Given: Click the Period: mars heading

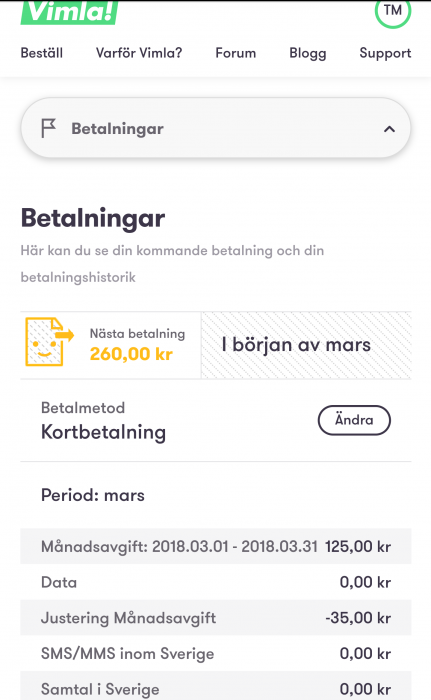Looking at the screenshot, I should click(x=93, y=495).
